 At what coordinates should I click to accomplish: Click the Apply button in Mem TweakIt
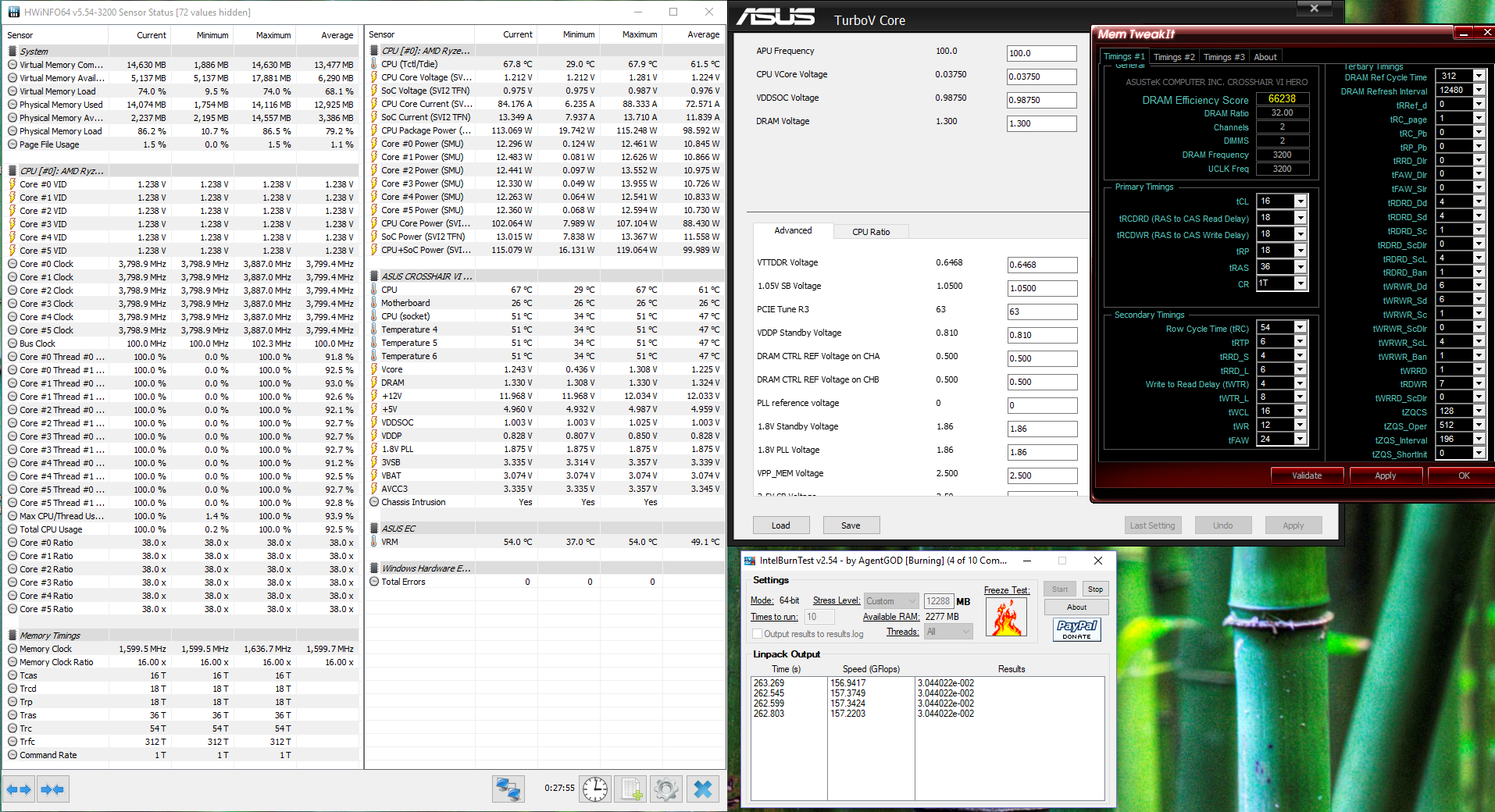tap(1386, 475)
